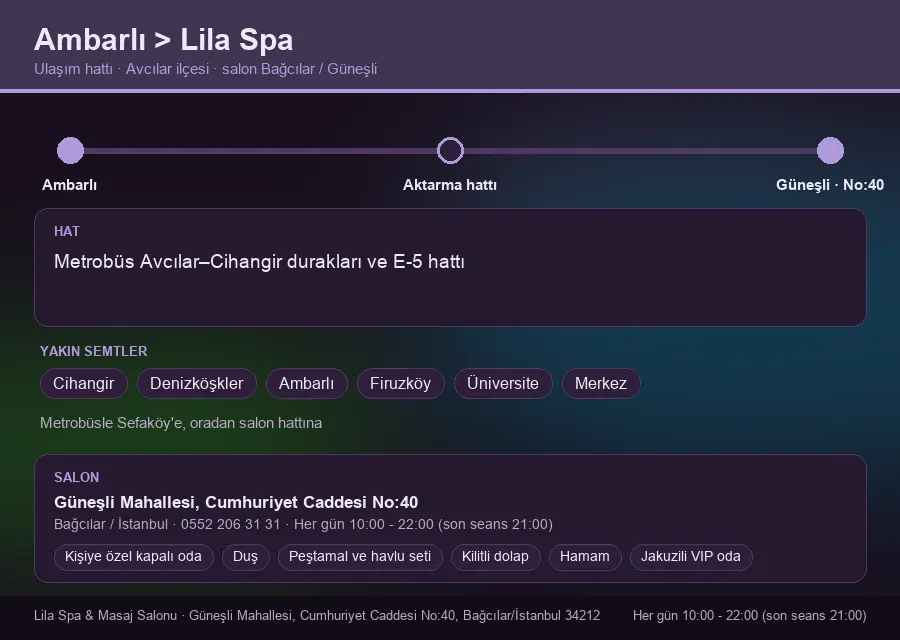The image size is (900, 640).
Task: Pick the Üniversite chip
Action: [503, 383]
